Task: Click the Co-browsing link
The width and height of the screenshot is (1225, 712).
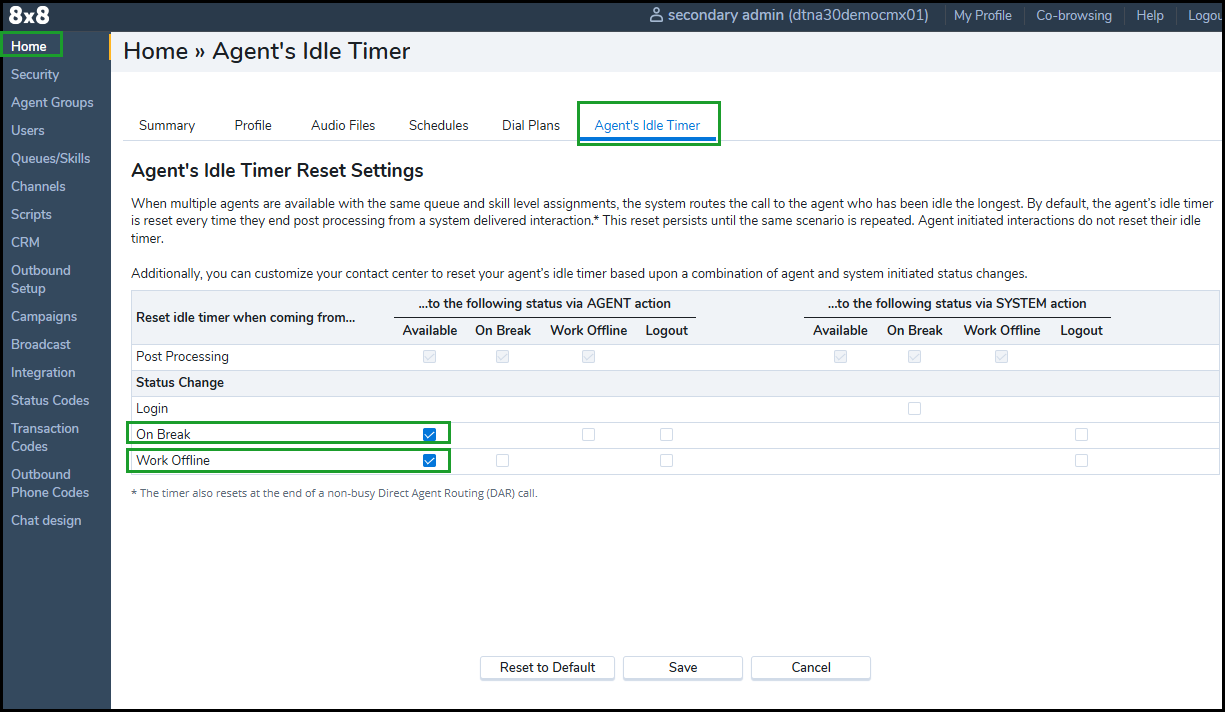Action: [x=1073, y=15]
